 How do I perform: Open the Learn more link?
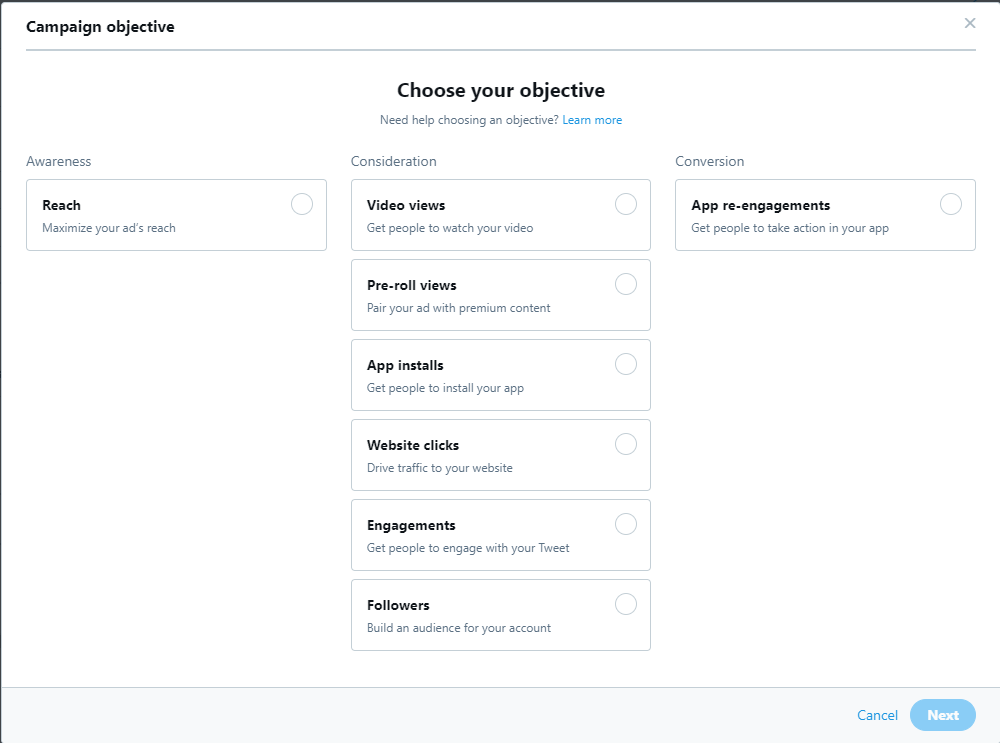(592, 120)
